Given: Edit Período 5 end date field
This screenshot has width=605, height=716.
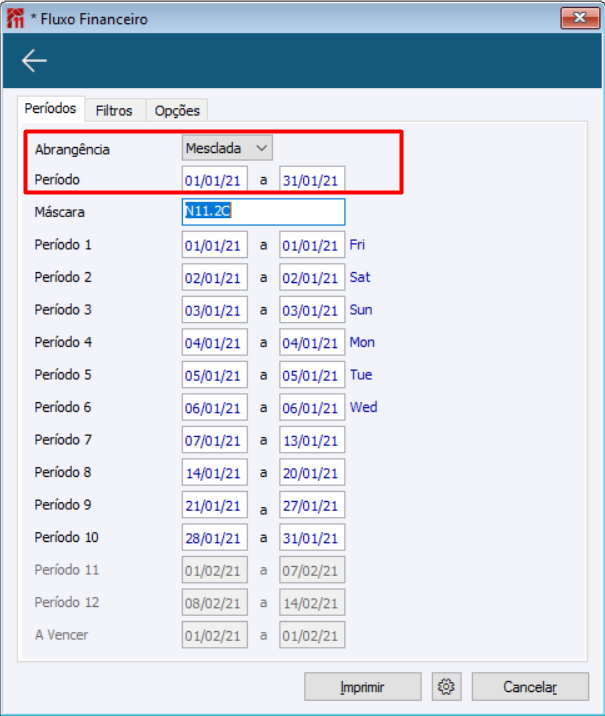Looking at the screenshot, I should click(x=312, y=375).
